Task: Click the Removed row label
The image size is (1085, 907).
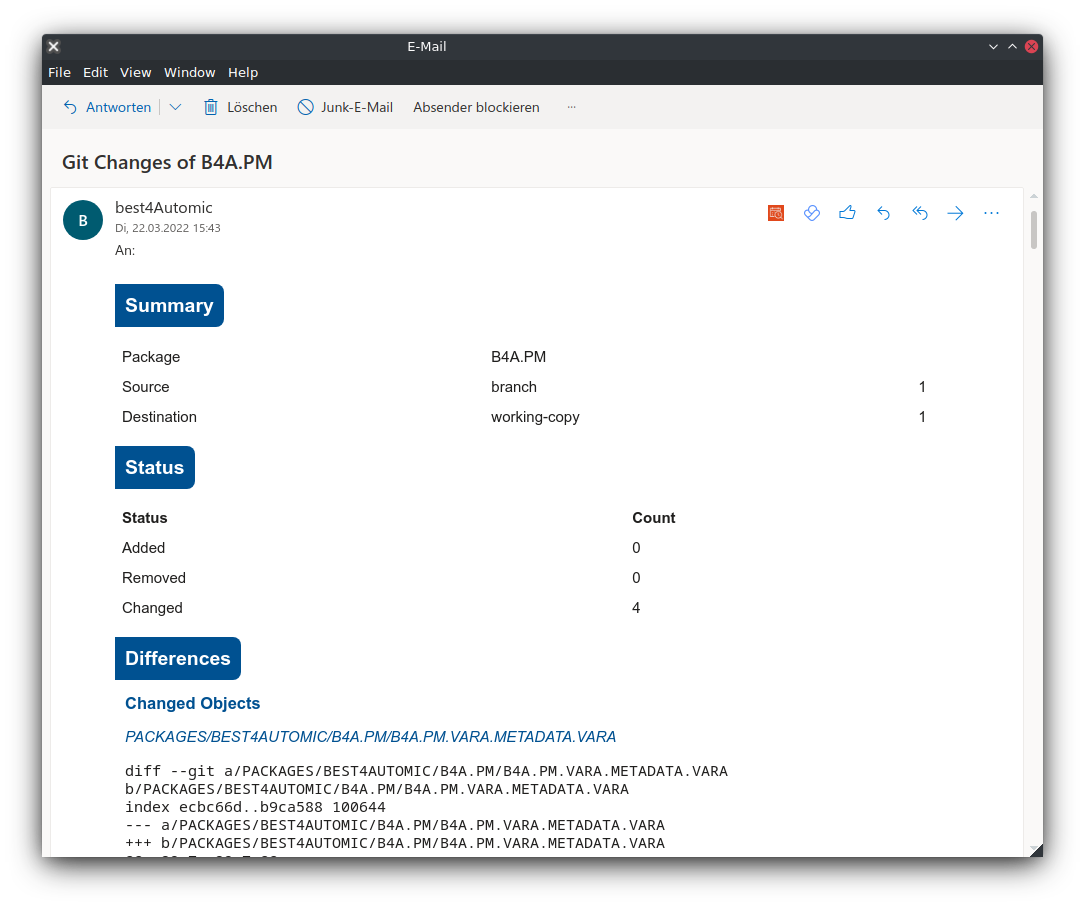Action: coord(154,578)
